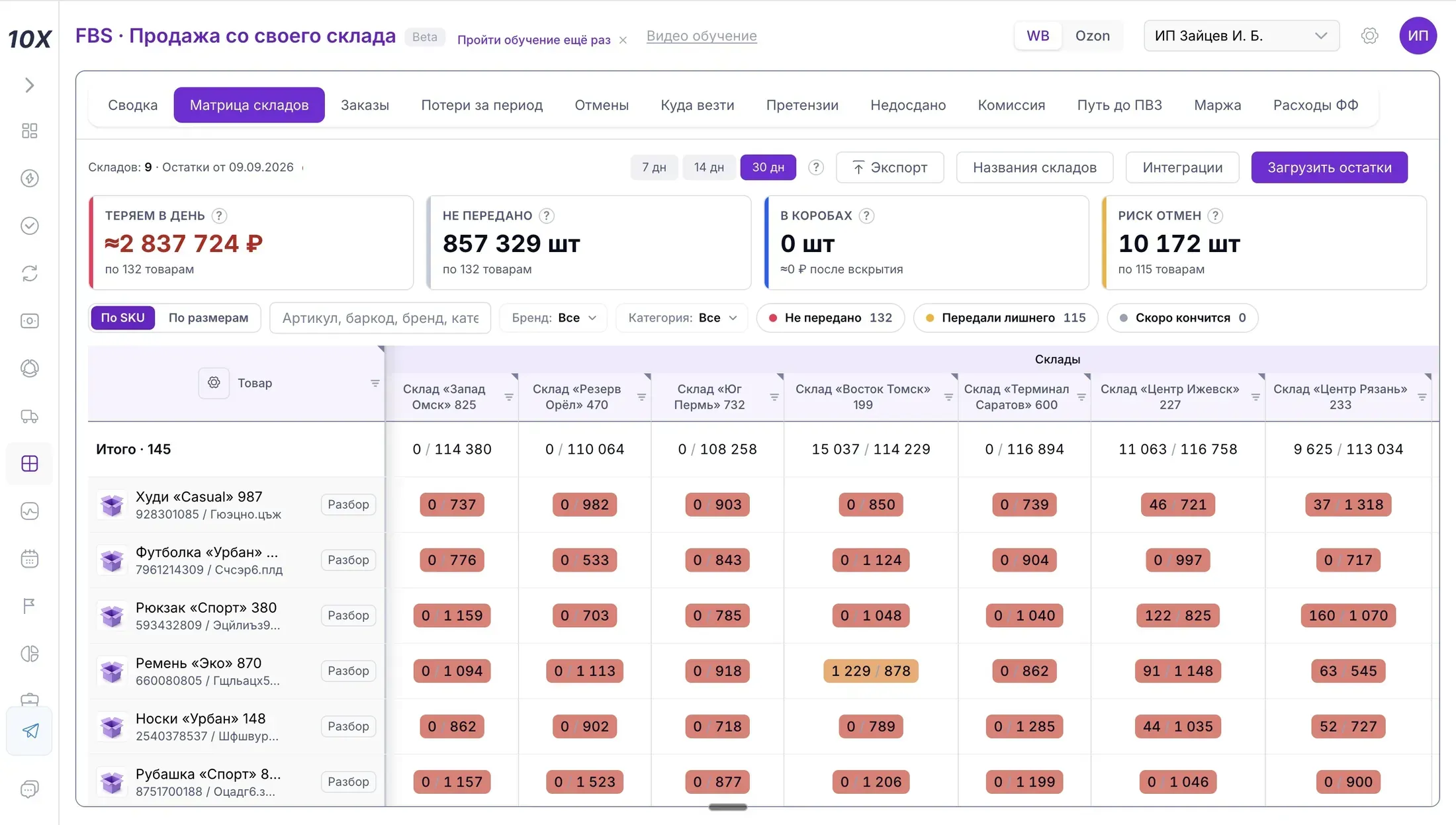
Task: Click help icon next to РИСК ОТМЕН
Action: [1215, 216]
